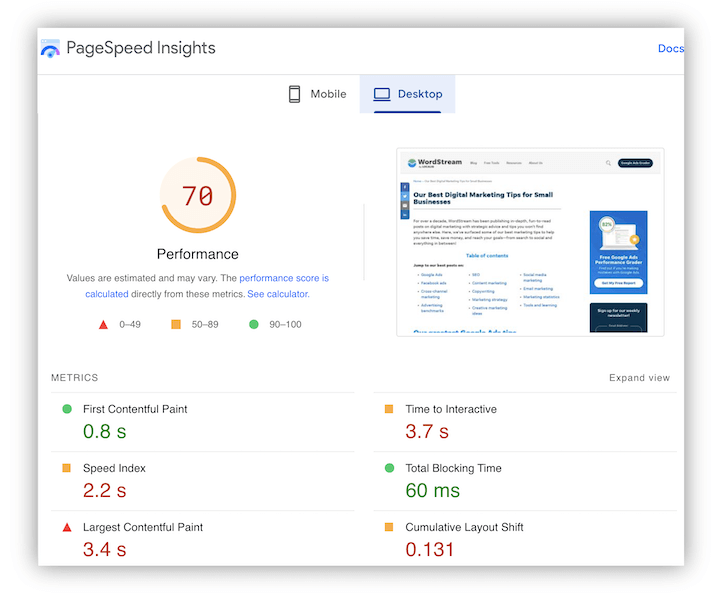Click the green status icon for Total Blocking Time
This screenshot has height=600, width=720.
pyautogui.click(x=389, y=468)
